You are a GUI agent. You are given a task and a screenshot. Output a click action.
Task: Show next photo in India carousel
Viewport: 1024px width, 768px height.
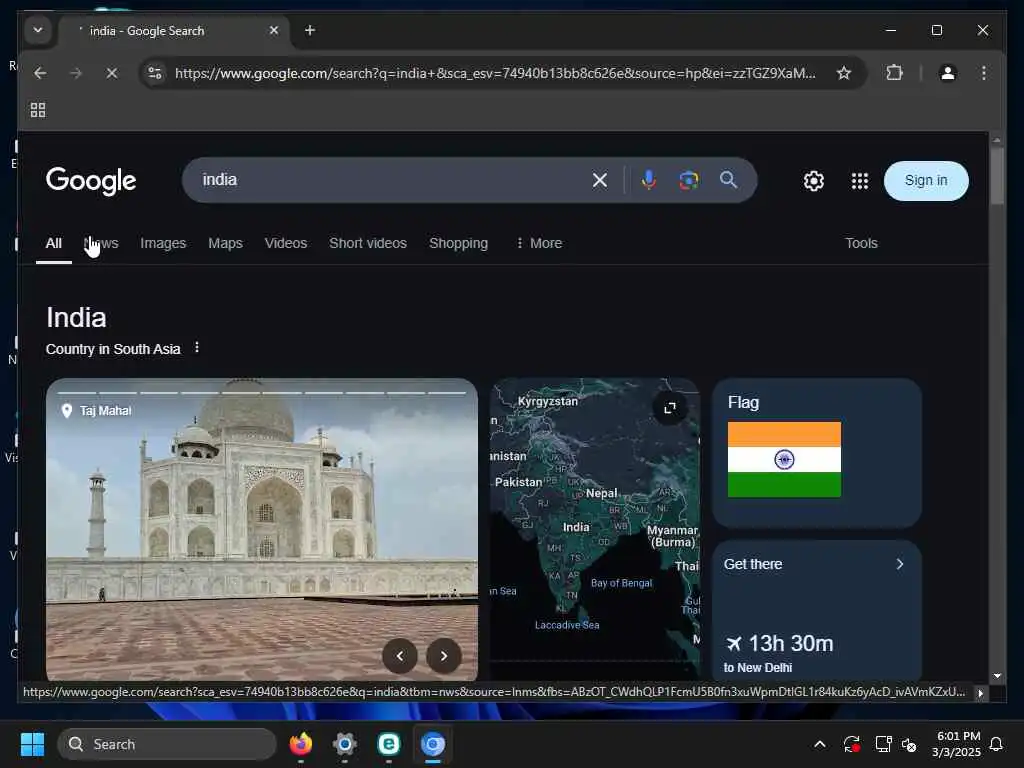[443, 656]
